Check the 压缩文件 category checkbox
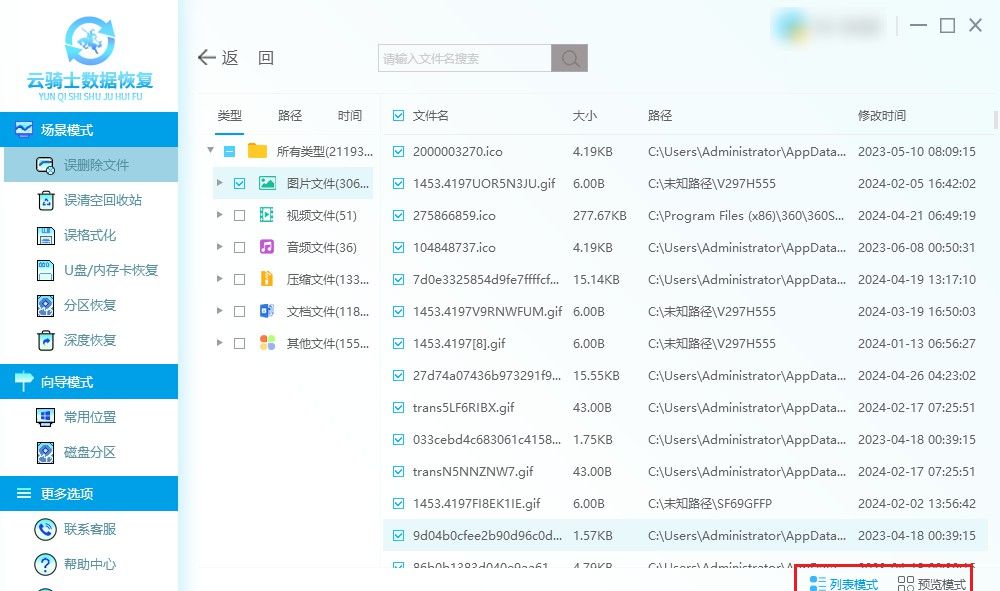 [x=240, y=279]
